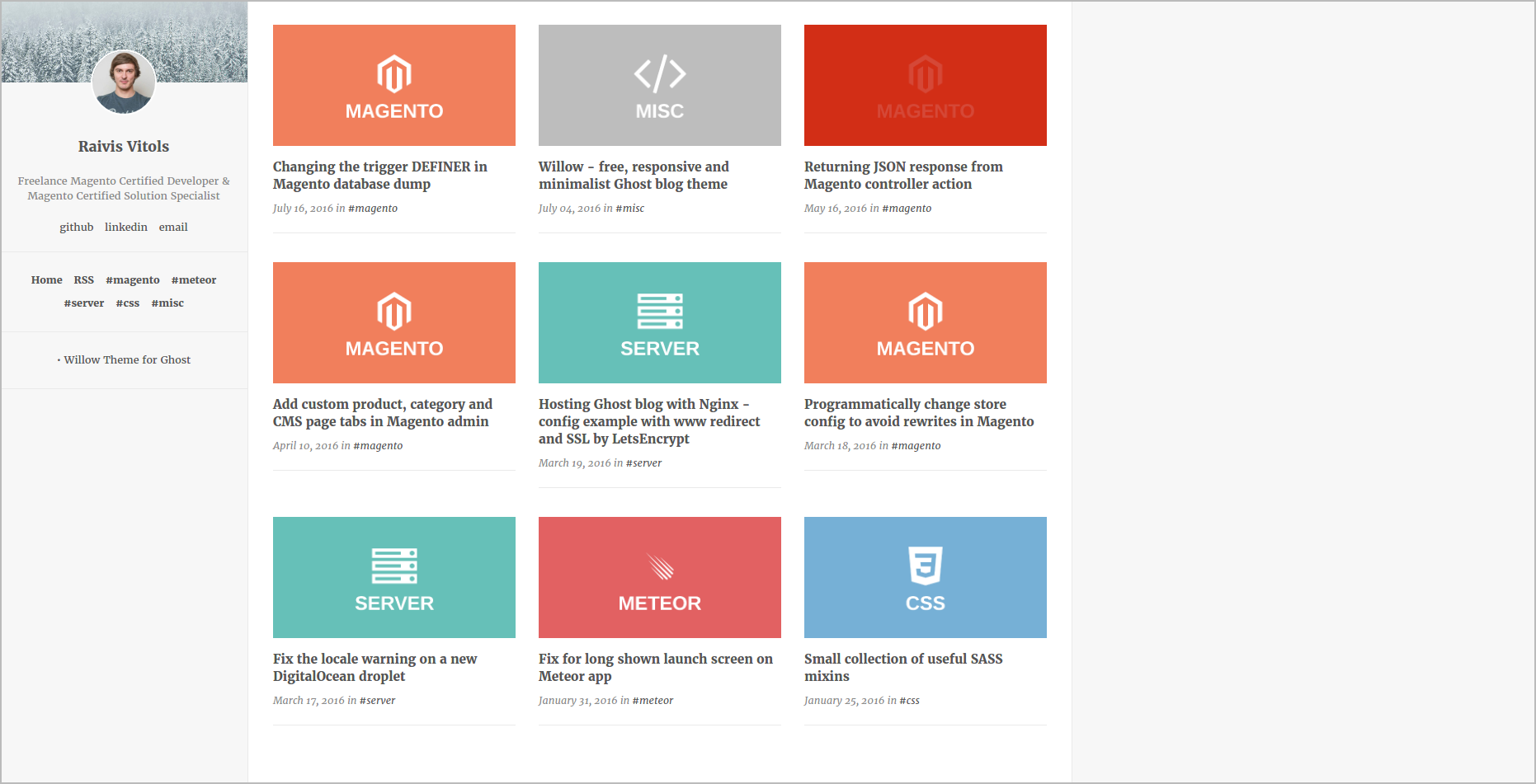Open Raivis Vitols name heading link
The height and width of the screenshot is (784, 1536).
(124, 147)
